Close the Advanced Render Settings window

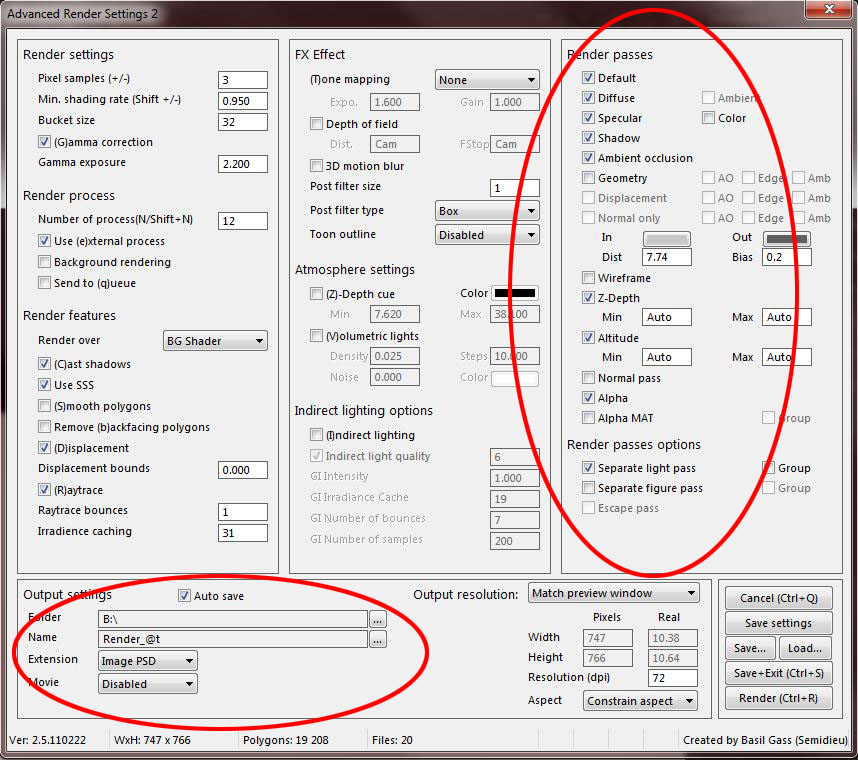tap(826, 11)
